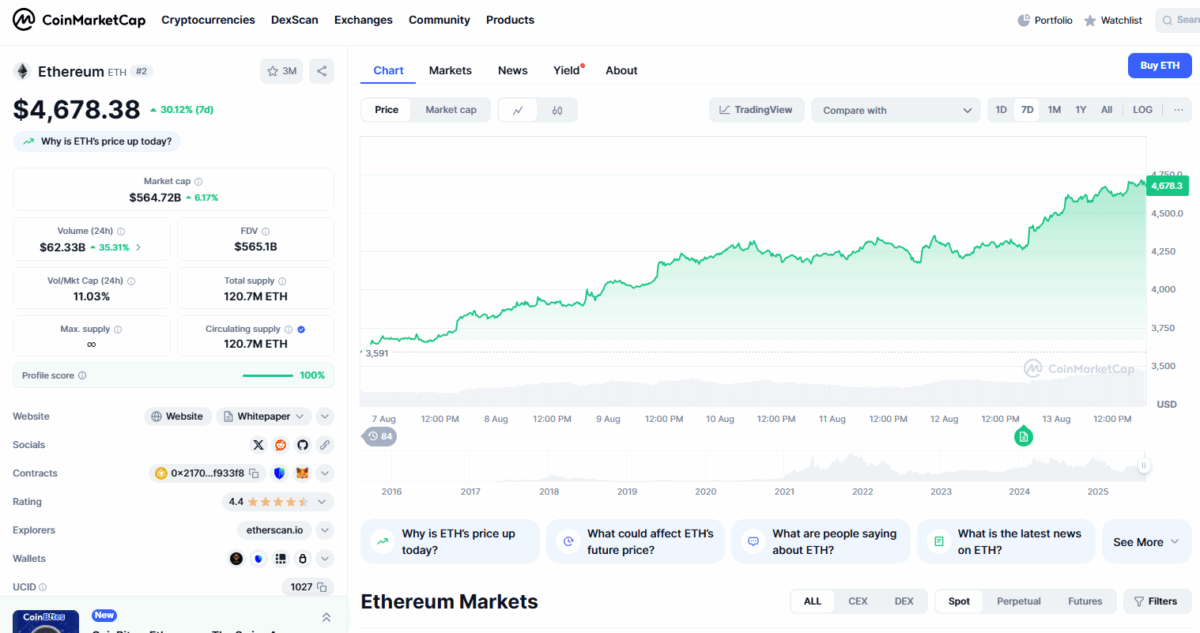Select Market cap chart toggle

tap(451, 110)
